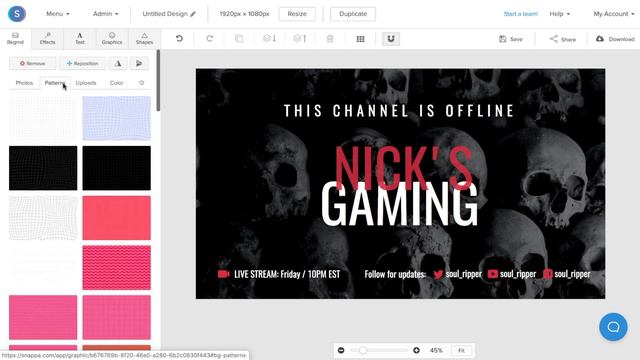This screenshot has height=360, width=640.
Task: Toggle the grid overlay icon
Action: point(360,39)
